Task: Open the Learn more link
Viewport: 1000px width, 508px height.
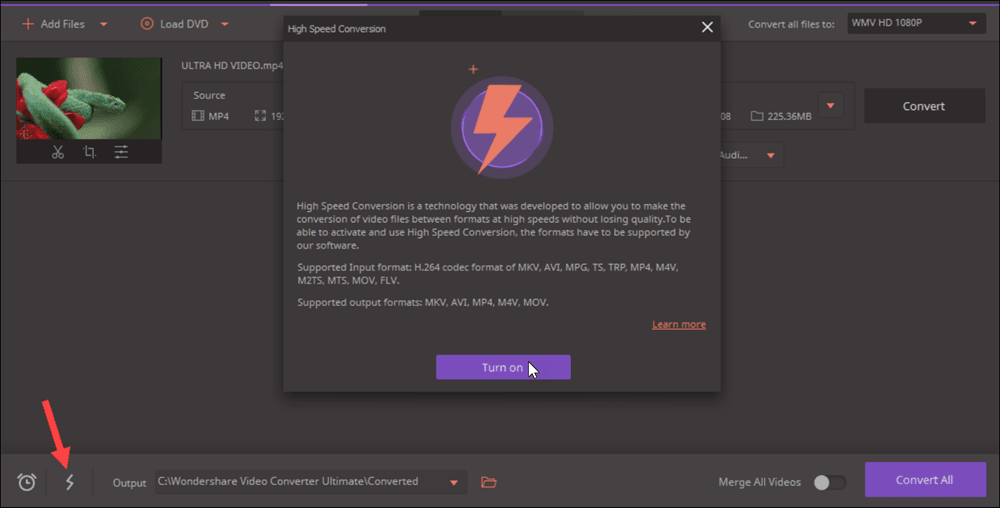Action: [x=679, y=324]
